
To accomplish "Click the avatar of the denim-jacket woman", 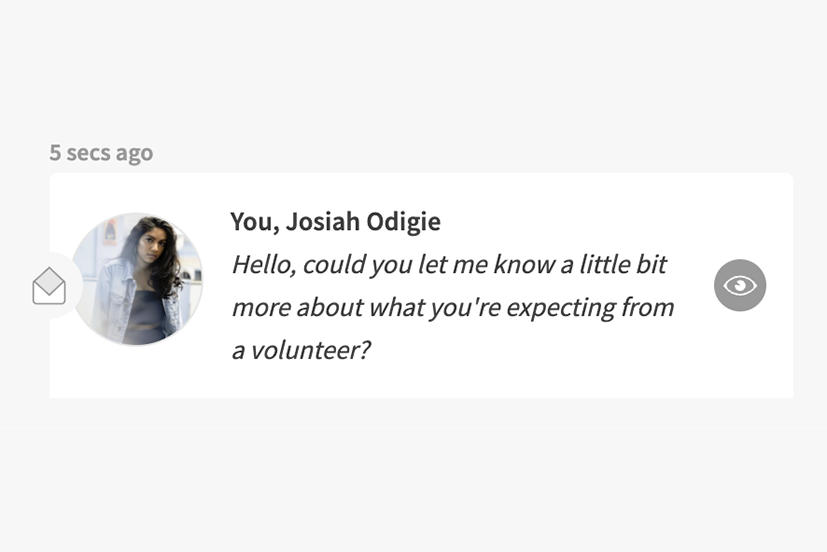I will [x=137, y=279].
